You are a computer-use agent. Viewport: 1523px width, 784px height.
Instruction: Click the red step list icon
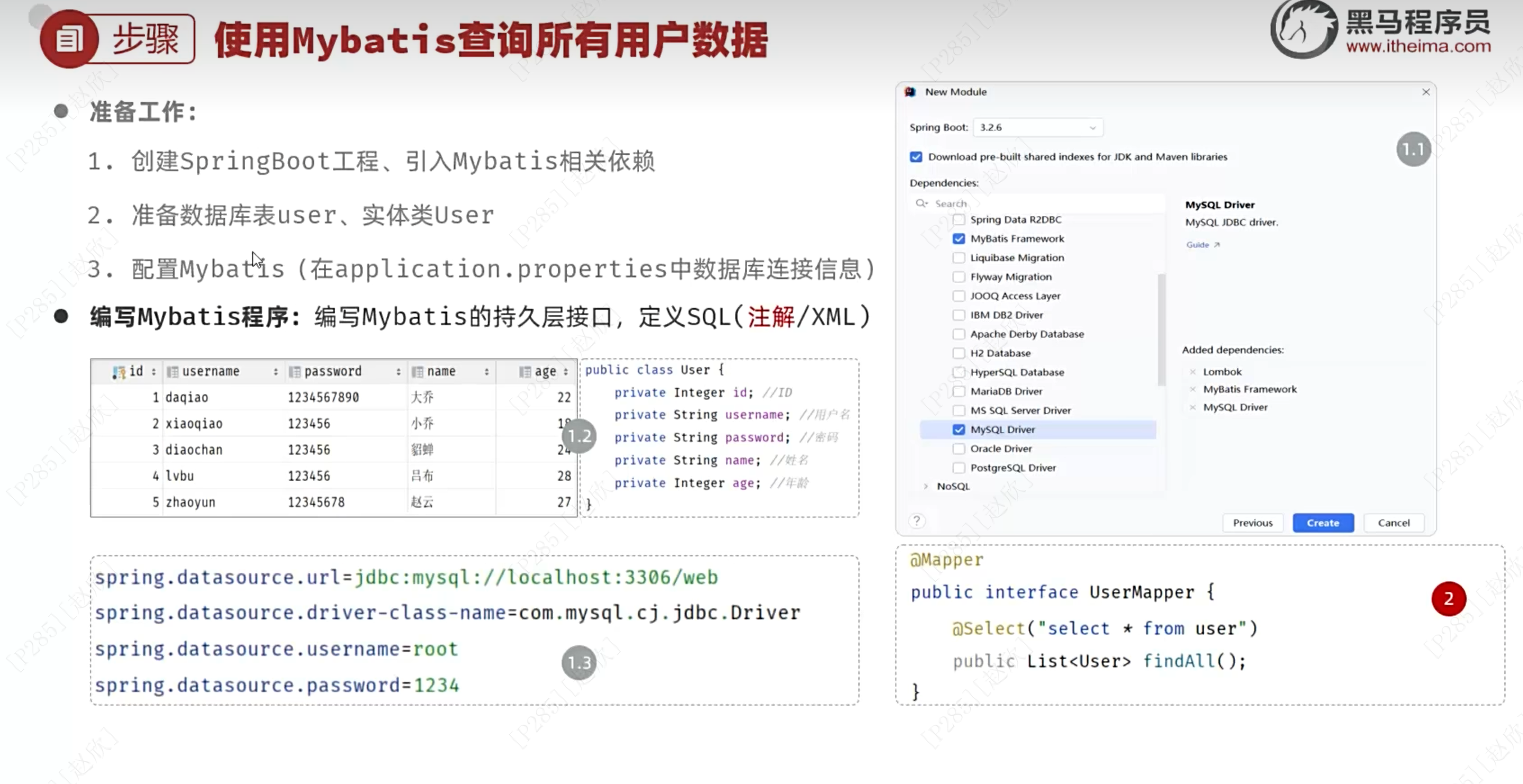(x=69, y=39)
